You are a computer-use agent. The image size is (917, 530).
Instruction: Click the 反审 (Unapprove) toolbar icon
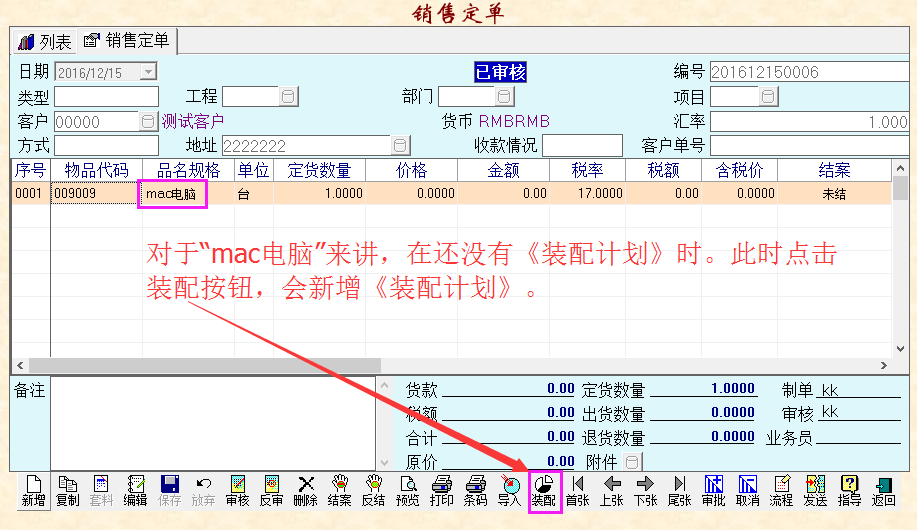click(x=271, y=491)
